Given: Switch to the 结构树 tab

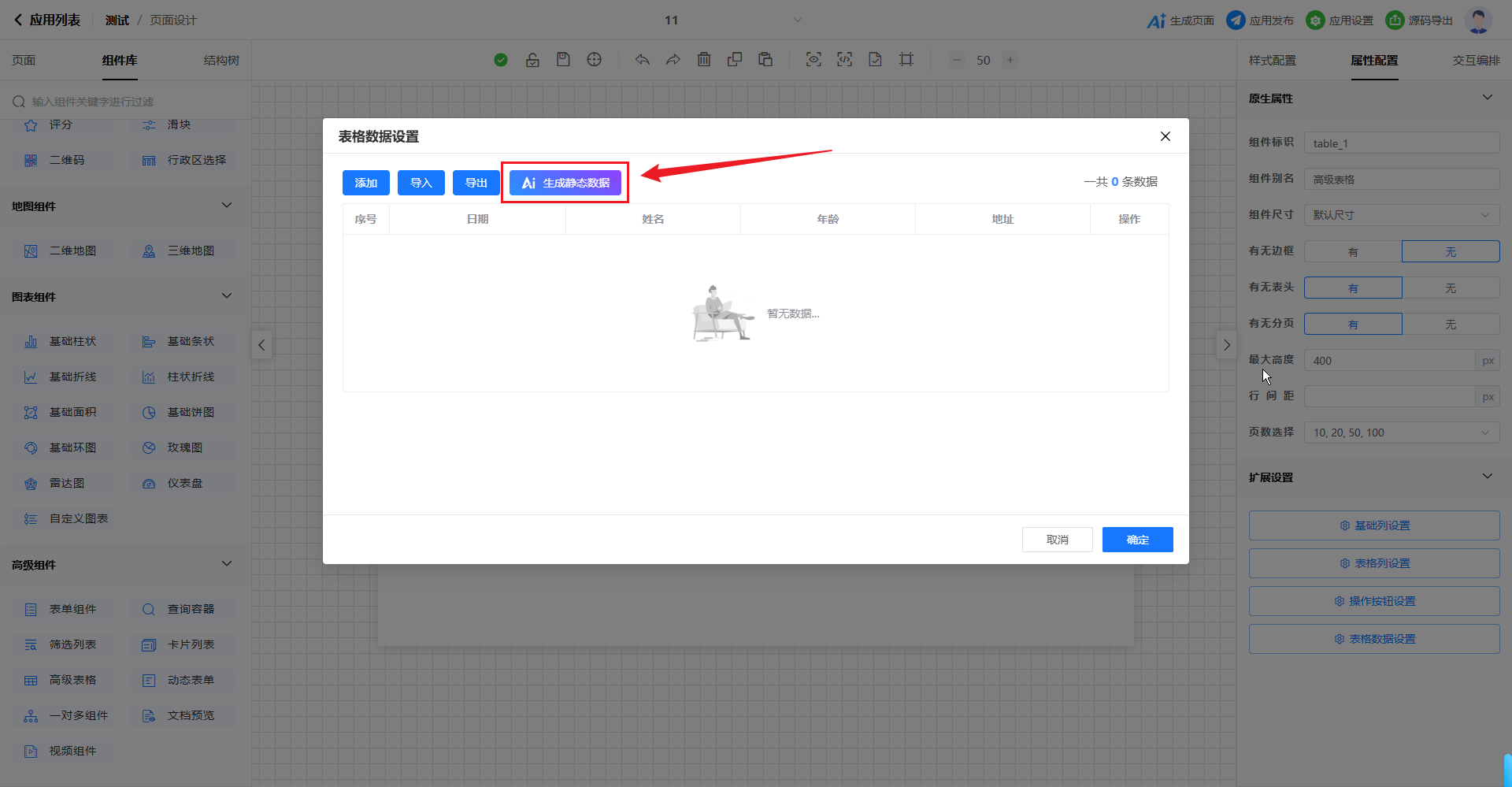Looking at the screenshot, I should pyautogui.click(x=221, y=61).
